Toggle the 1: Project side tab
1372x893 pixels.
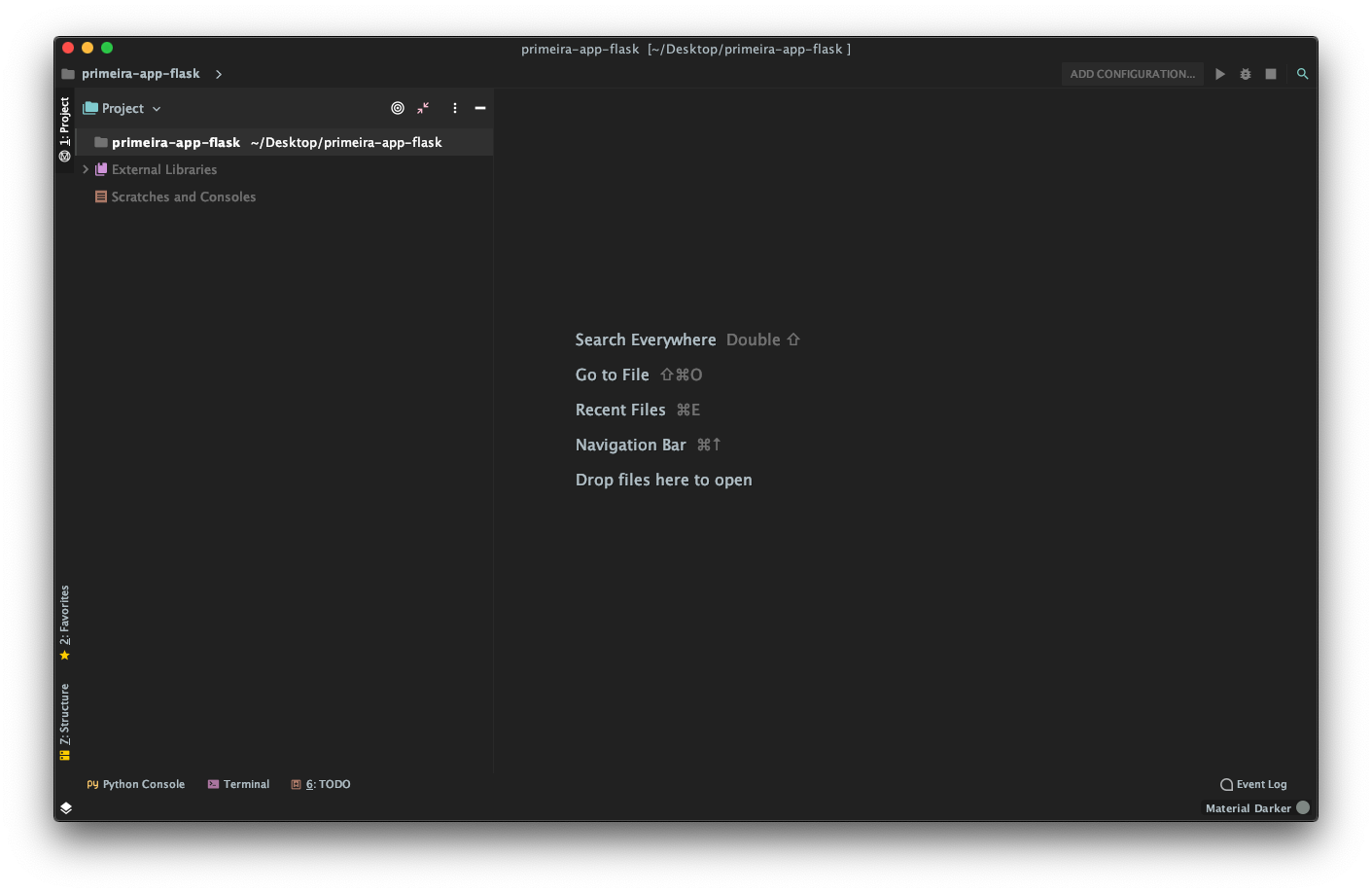[x=65, y=129]
